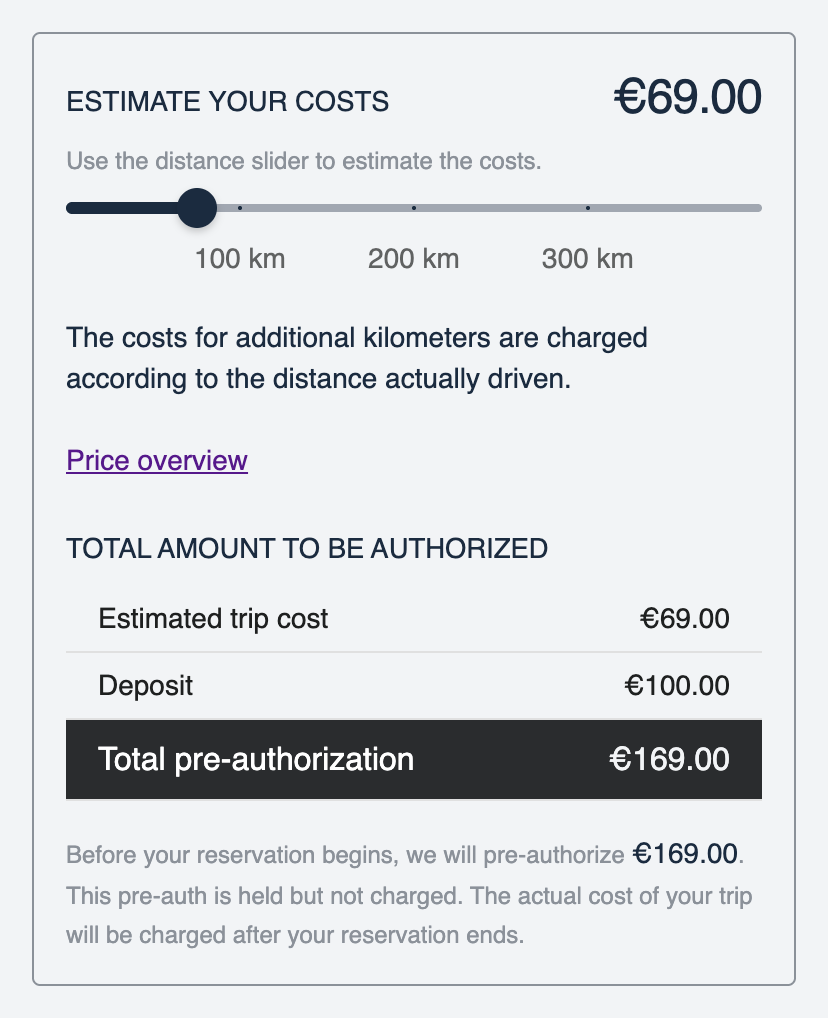Click the distance slider handle
828x1018 pixels.
[x=197, y=208]
